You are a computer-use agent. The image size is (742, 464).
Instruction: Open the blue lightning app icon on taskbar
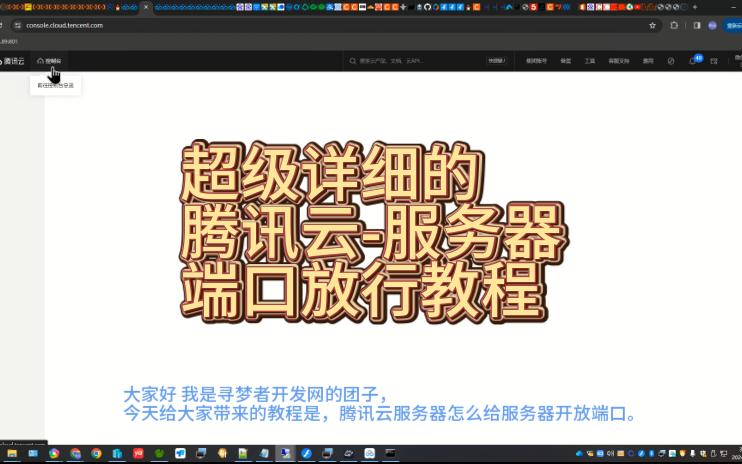coord(306,454)
